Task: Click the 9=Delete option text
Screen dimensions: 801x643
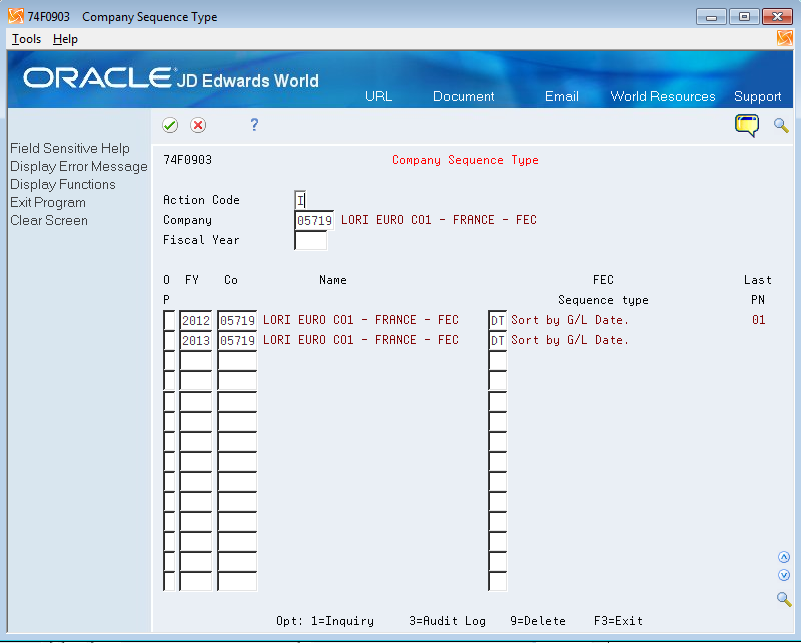Action: tap(538, 621)
